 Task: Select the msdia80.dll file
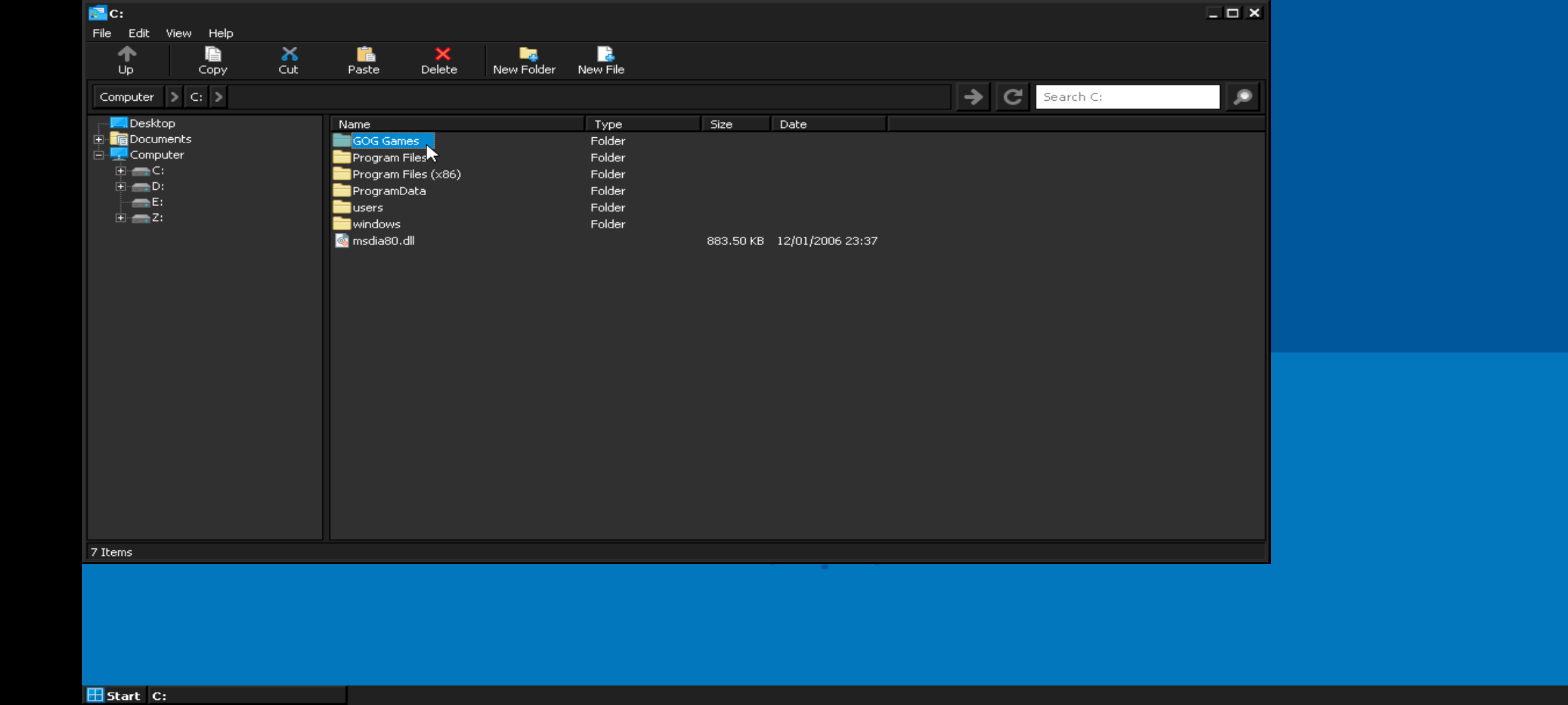tap(383, 241)
